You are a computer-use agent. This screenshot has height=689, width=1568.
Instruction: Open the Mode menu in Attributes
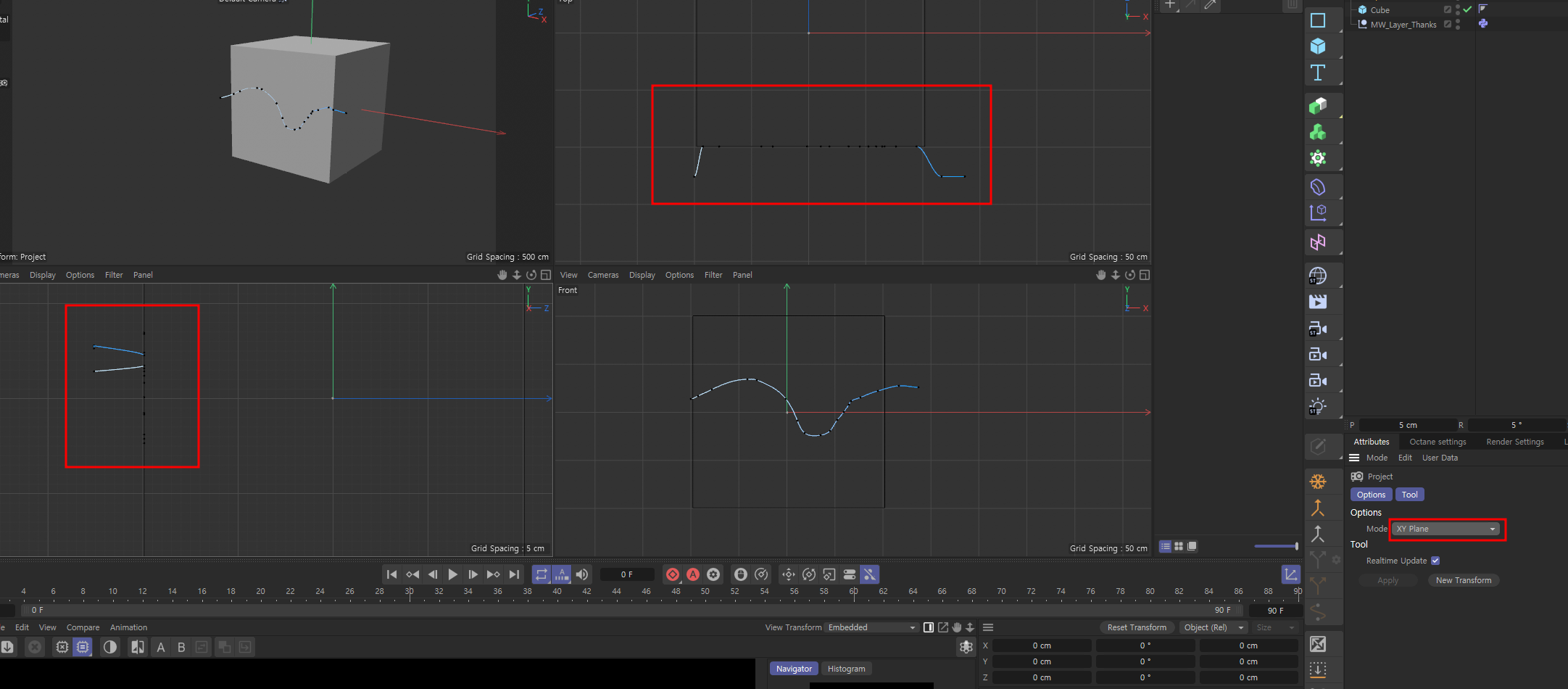1377,458
